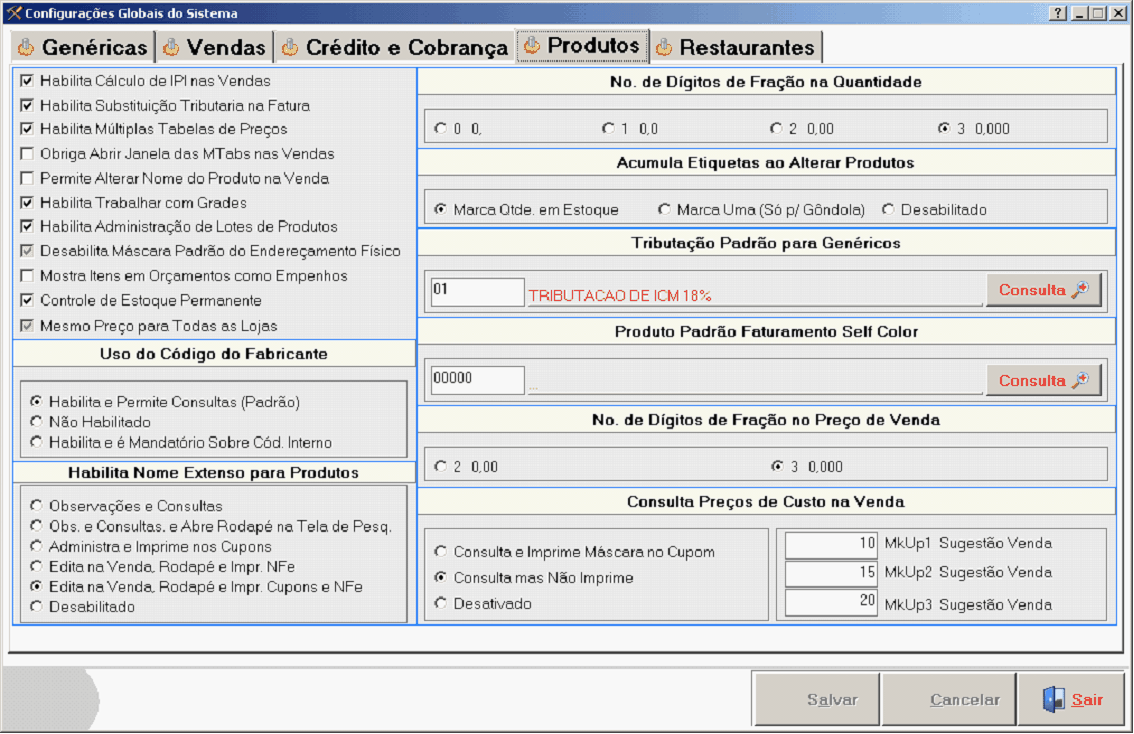Click the icon on the Genéricas tab
1134x734 pixels.
26,47
